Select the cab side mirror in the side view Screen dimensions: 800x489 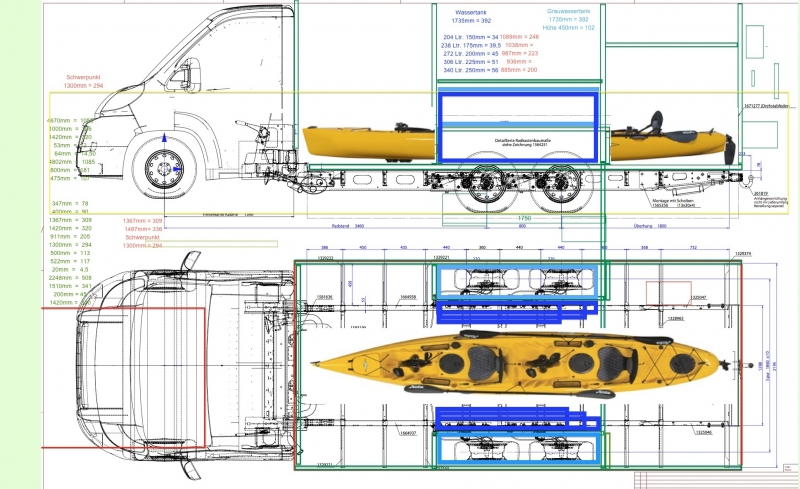coord(189,75)
